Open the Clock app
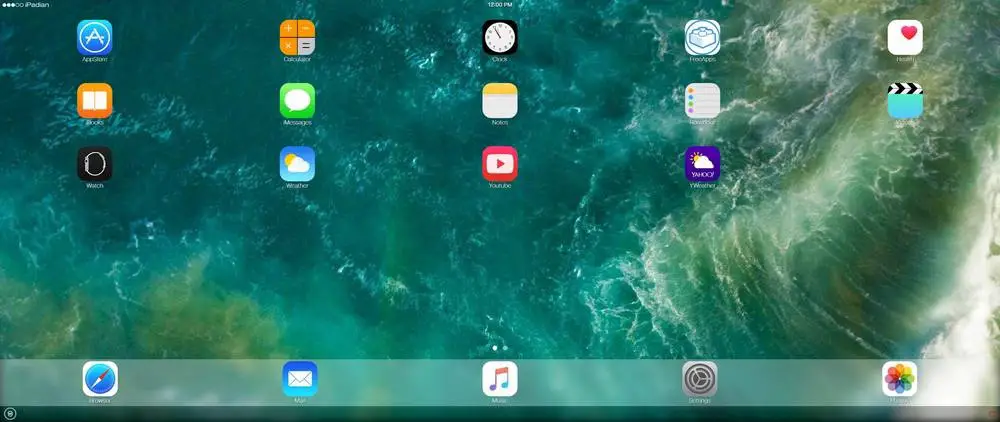Screen dimensions: 1000x422 500,37
